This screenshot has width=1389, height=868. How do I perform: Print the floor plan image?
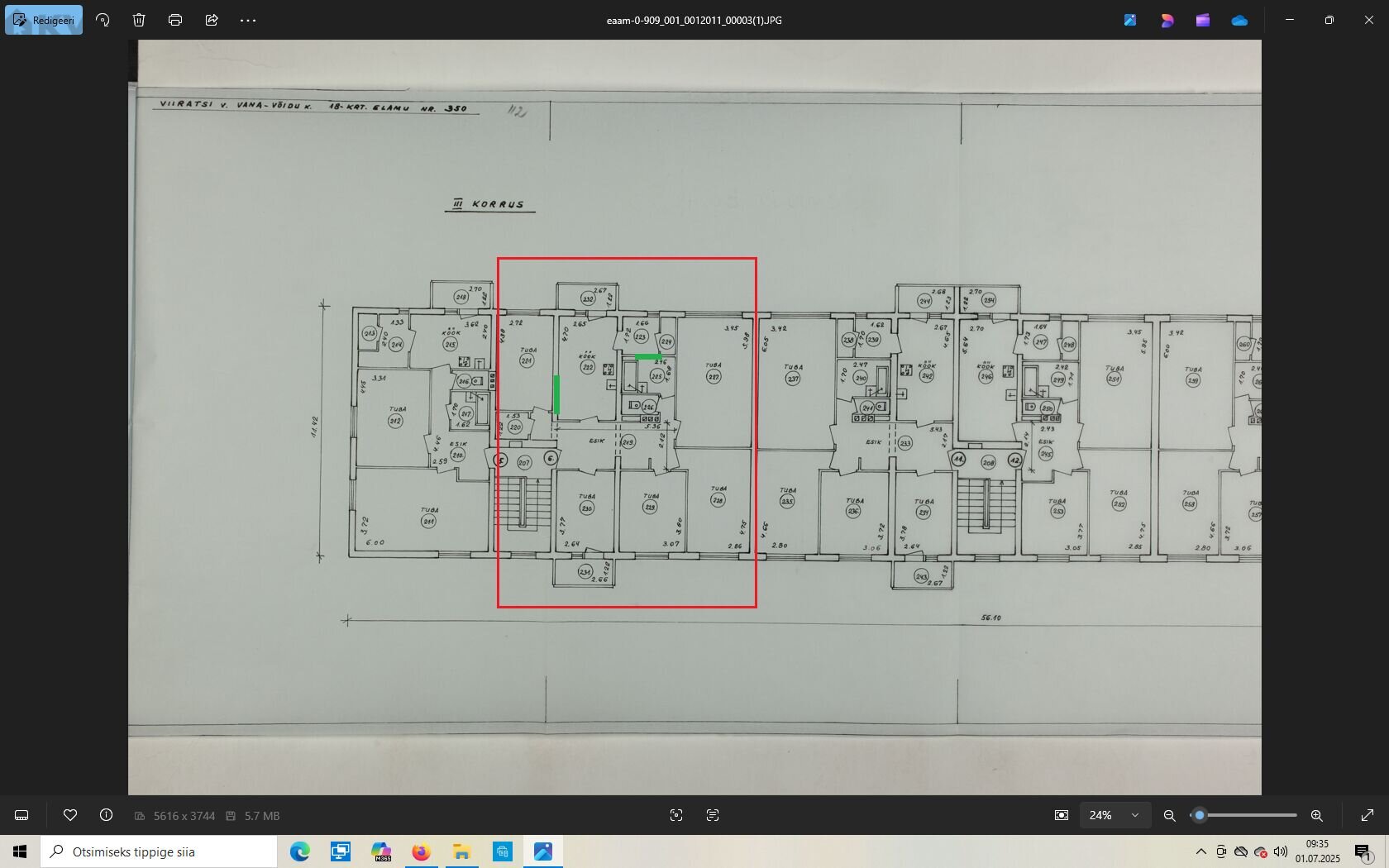tap(175, 20)
